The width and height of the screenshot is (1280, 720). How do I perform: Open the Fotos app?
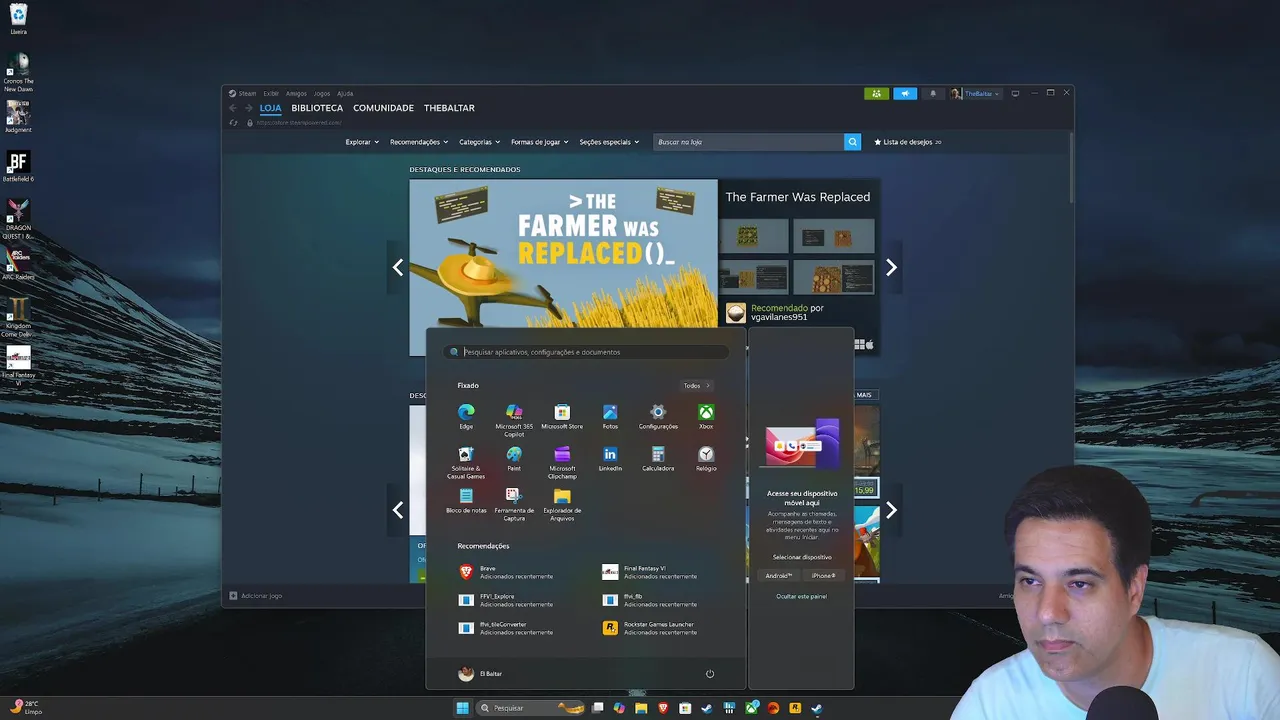click(x=610, y=416)
